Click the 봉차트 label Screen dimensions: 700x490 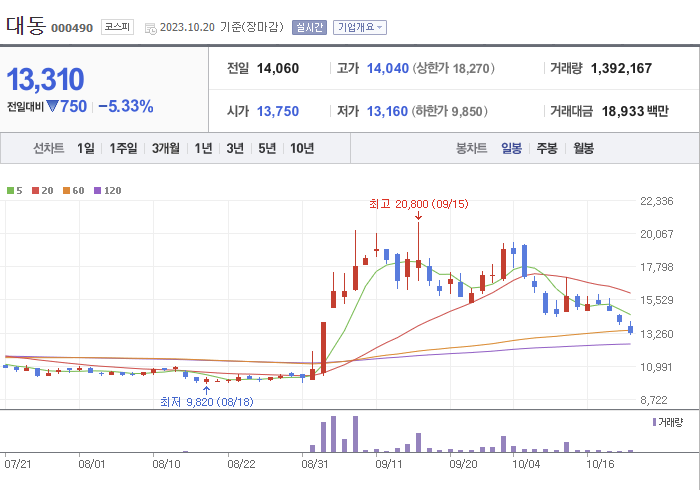coord(471,148)
